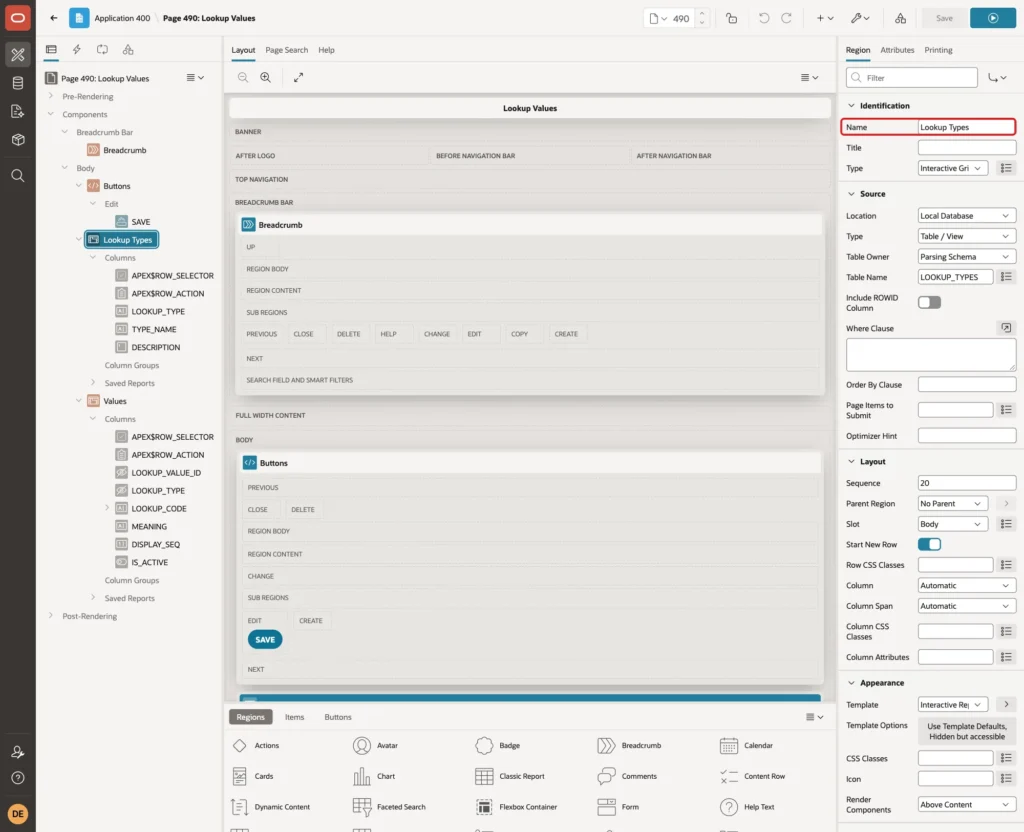This screenshot has height=832, width=1024.
Task: Select the Buttons gallery tab
Action: coord(338,717)
